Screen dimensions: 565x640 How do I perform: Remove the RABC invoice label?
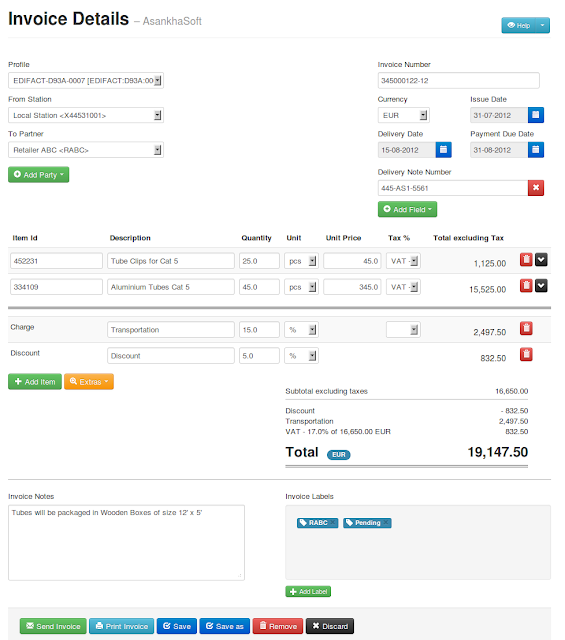333,522
